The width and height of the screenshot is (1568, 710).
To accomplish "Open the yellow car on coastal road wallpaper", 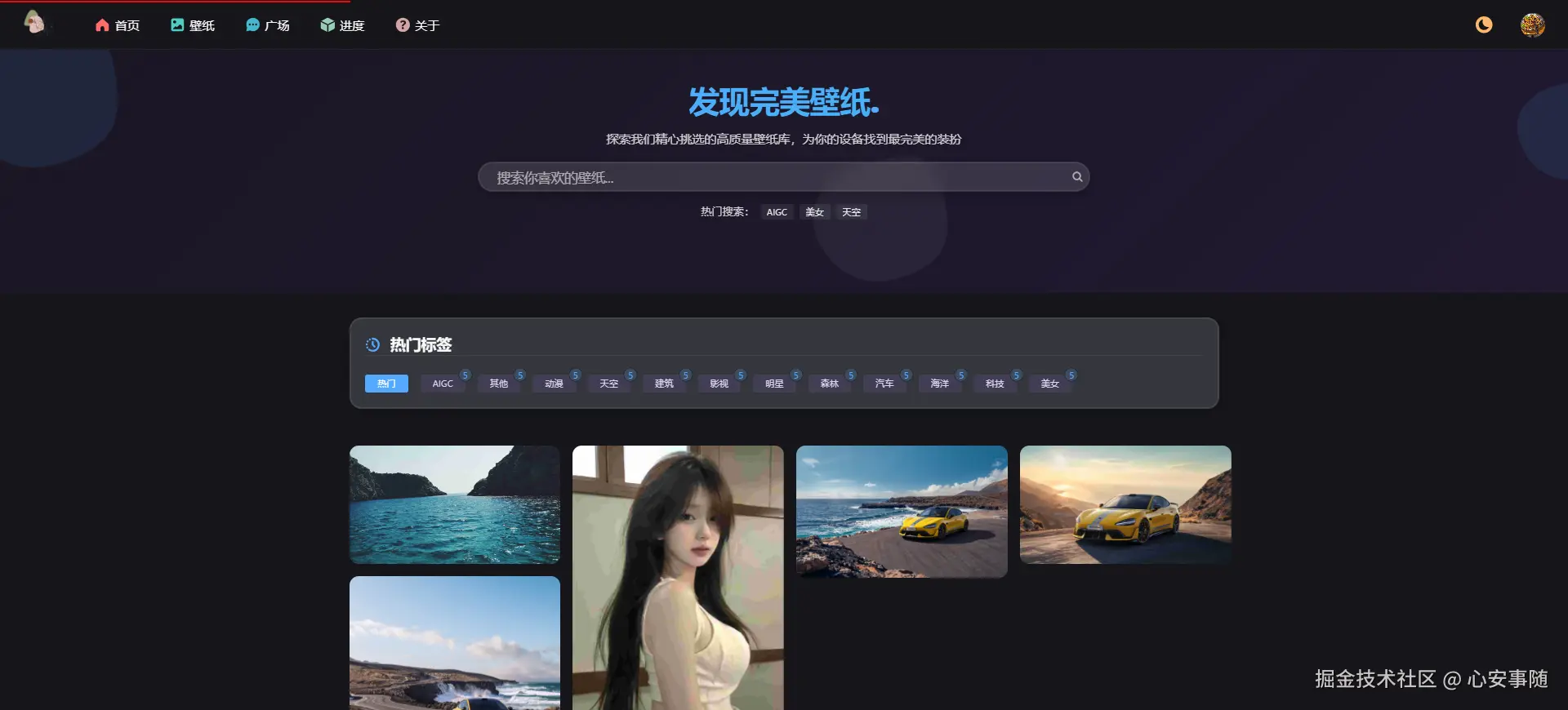I will tap(902, 512).
